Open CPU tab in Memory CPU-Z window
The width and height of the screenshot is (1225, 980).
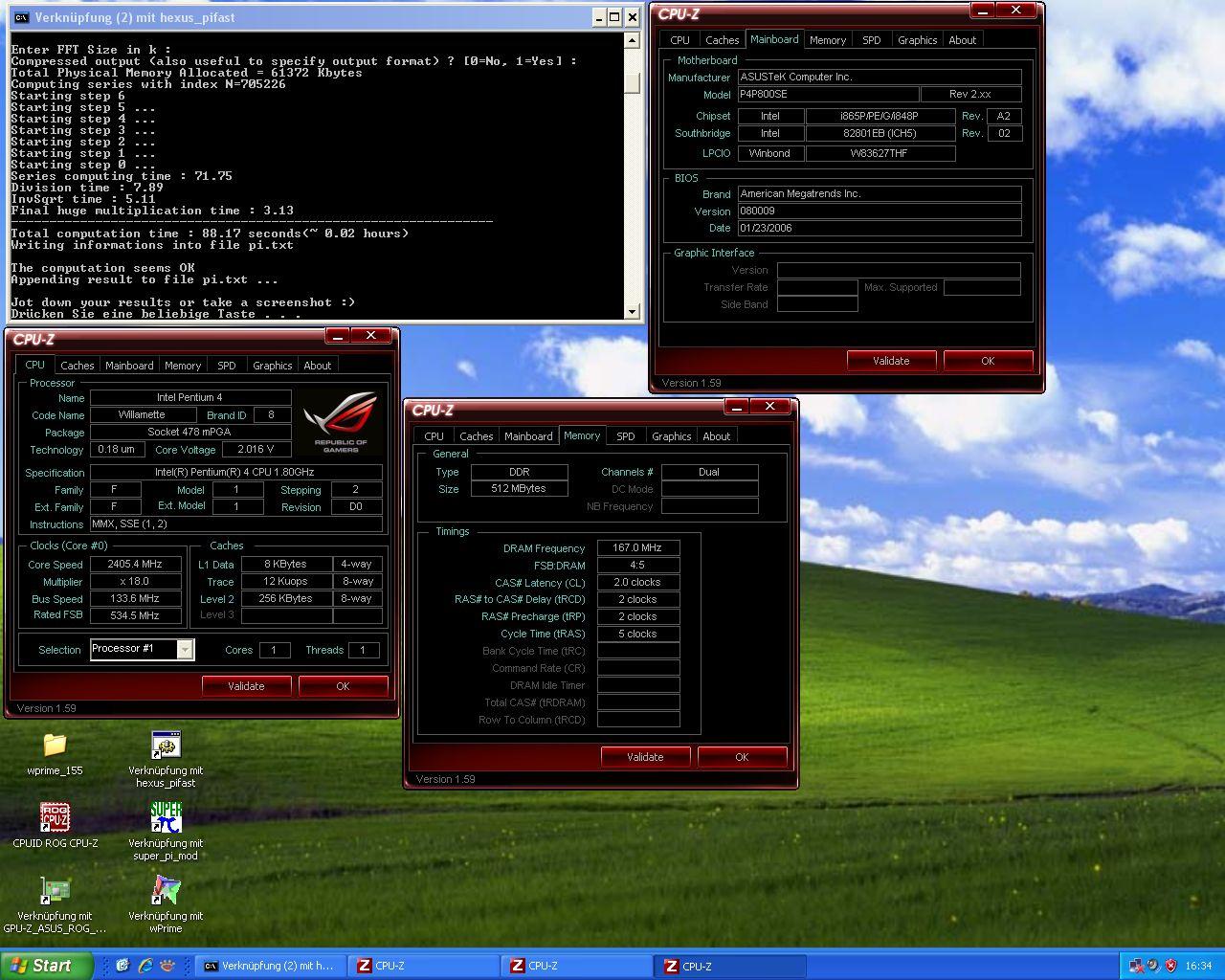pos(434,436)
